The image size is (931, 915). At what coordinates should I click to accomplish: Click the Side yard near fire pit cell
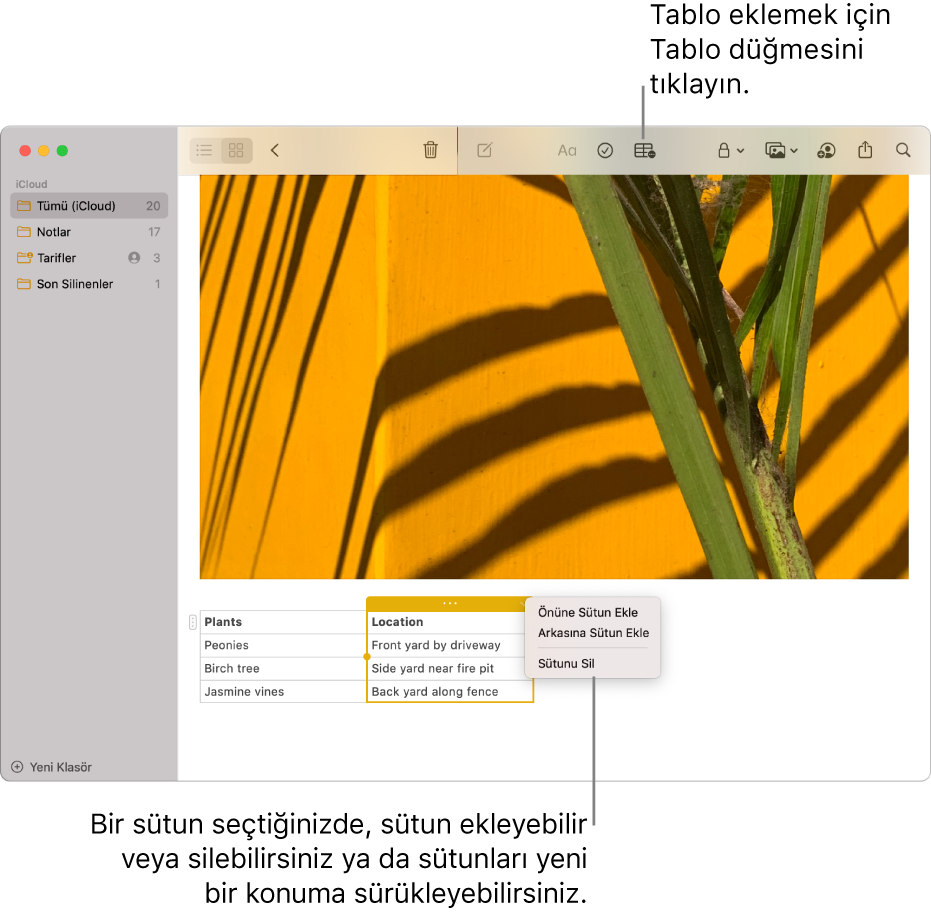click(449, 669)
